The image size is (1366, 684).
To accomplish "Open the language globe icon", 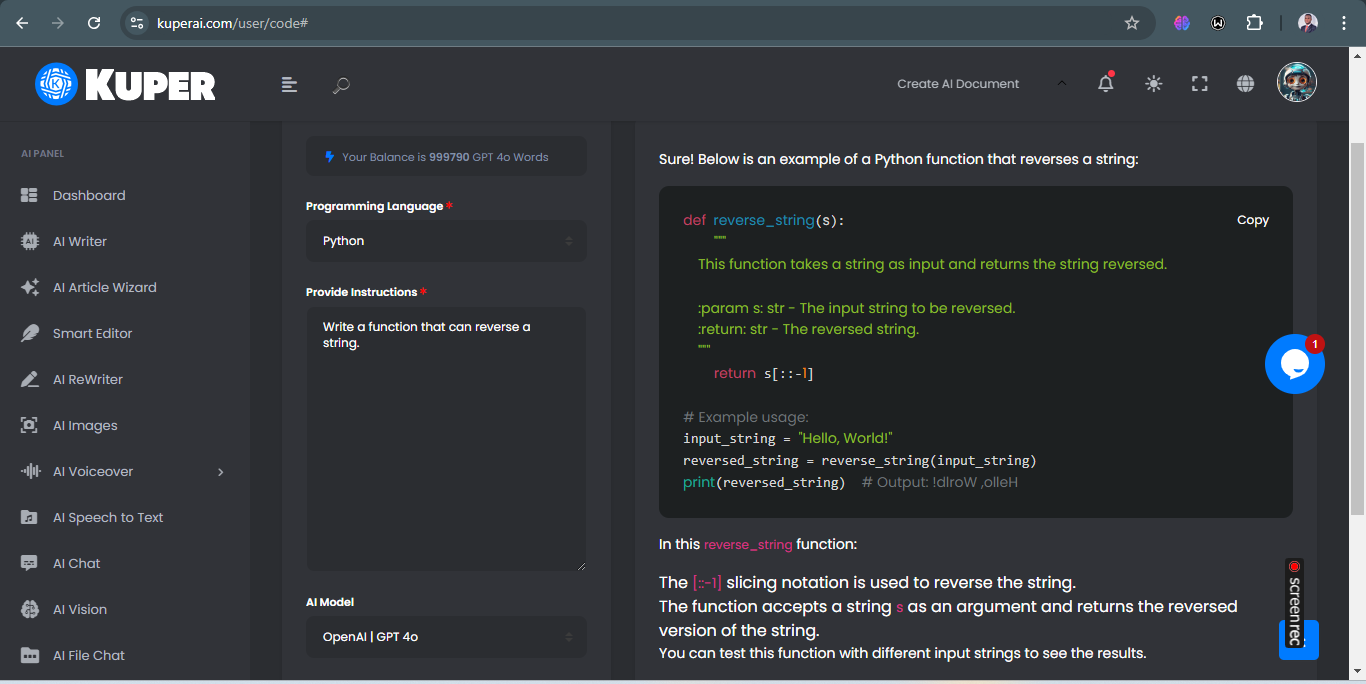I will pyautogui.click(x=1245, y=84).
